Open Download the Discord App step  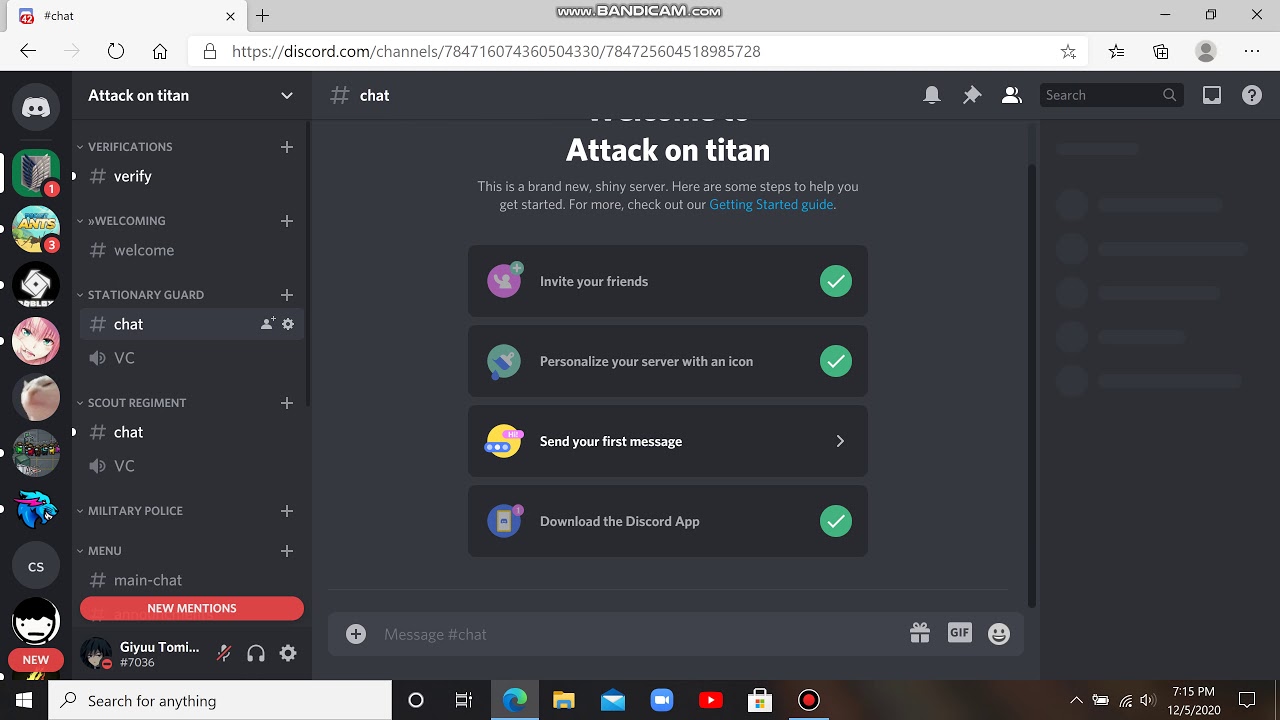[x=668, y=521]
